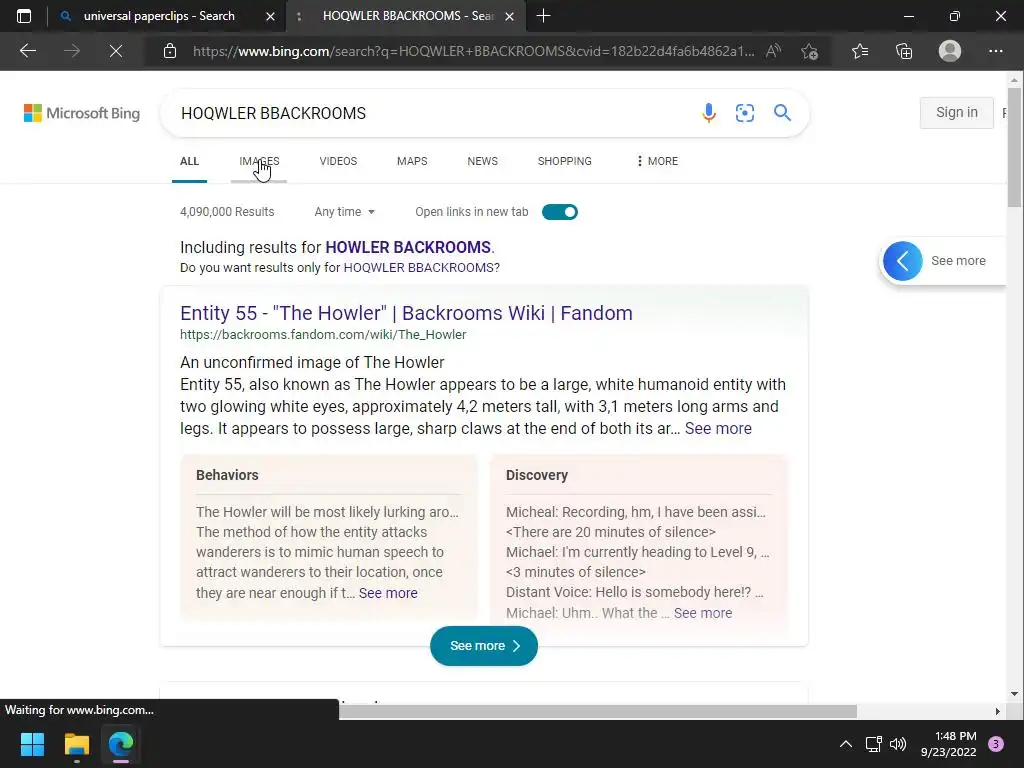
Task: Switch to NEWS results
Action: (x=483, y=161)
